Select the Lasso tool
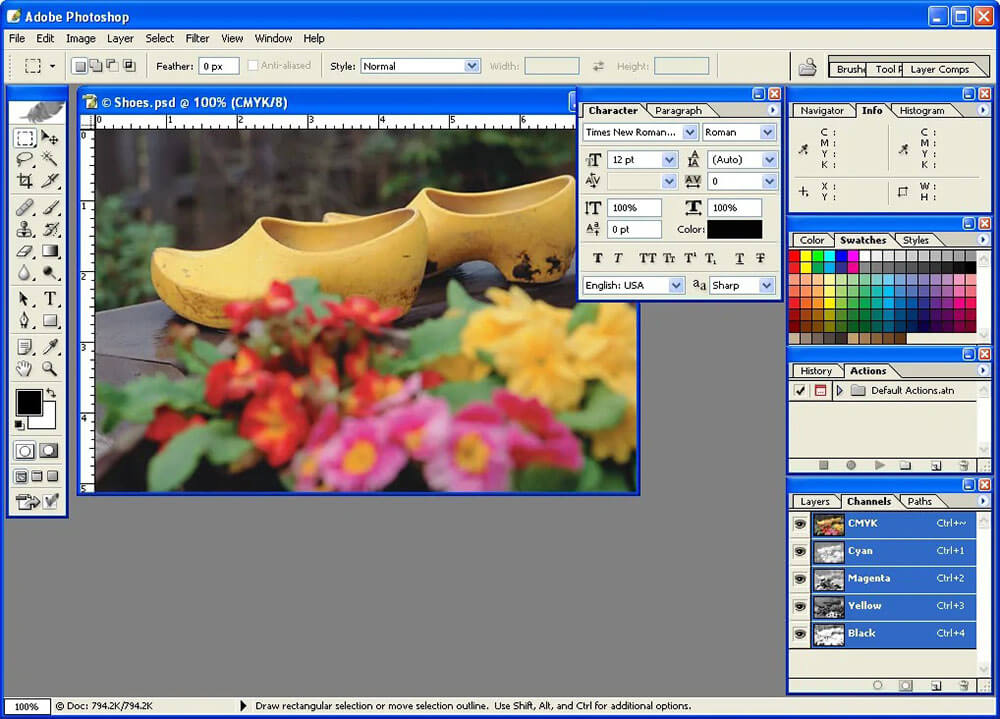 [x=25, y=159]
